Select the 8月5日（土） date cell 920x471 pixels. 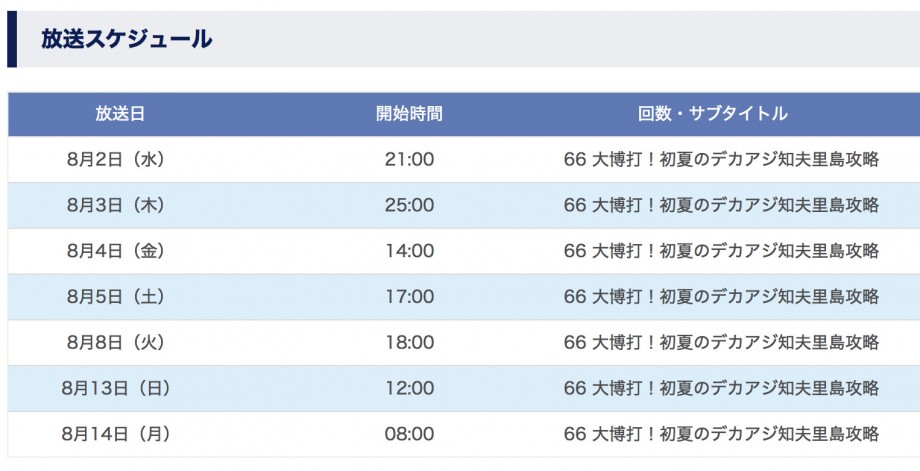(x=116, y=296)
